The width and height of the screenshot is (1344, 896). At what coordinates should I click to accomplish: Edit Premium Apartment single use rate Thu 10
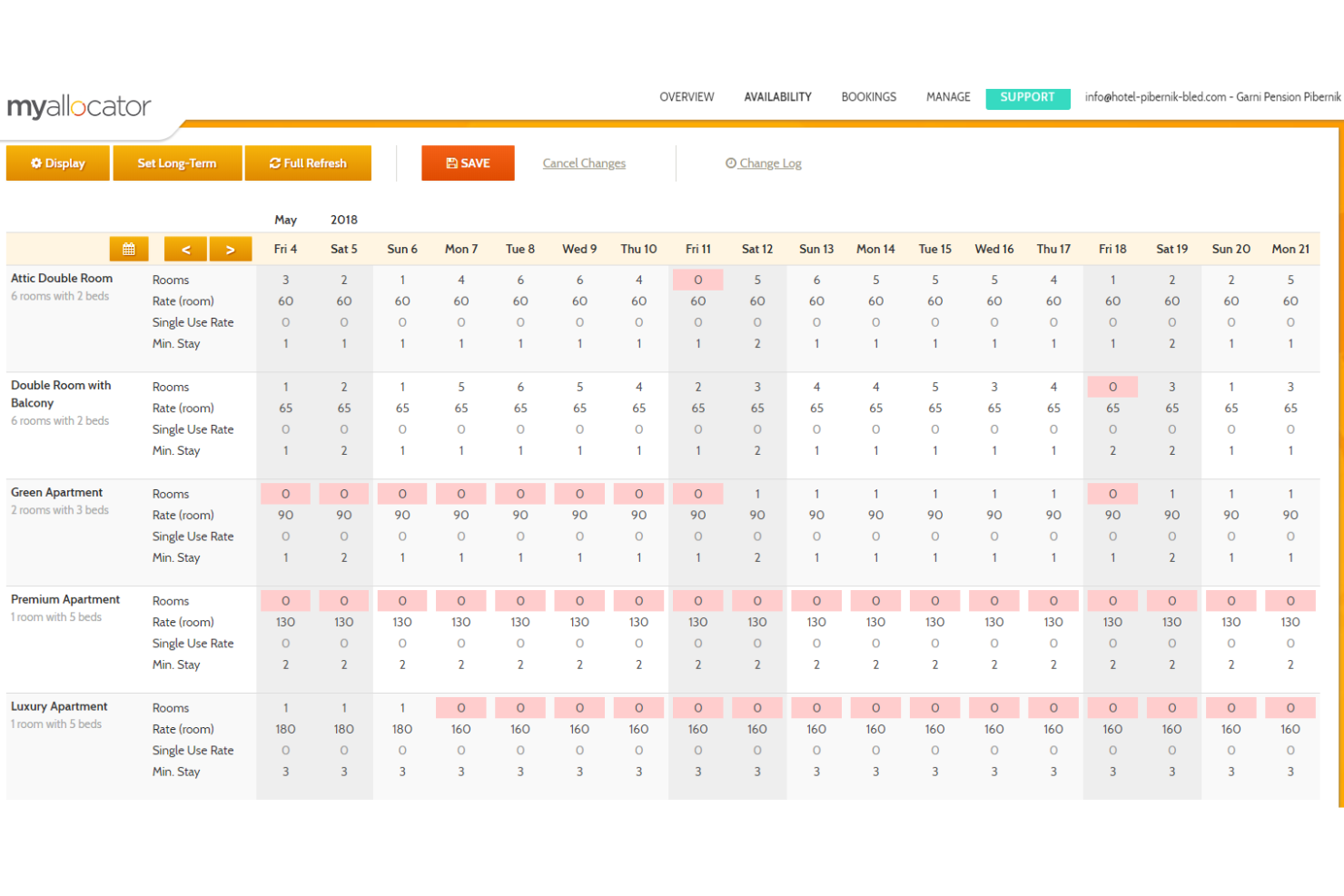click(638, 644)
